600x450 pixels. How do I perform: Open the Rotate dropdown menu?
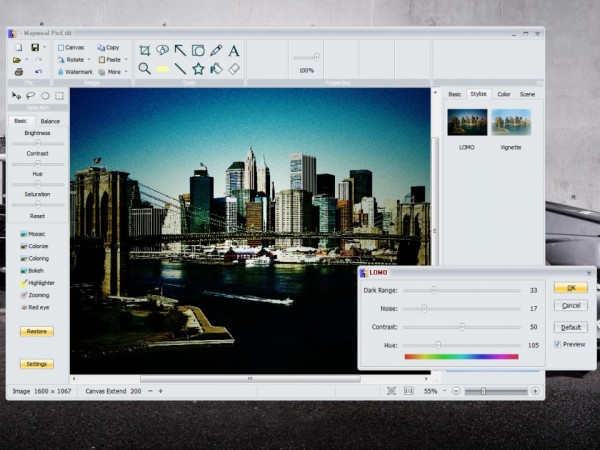click(91, 60)
